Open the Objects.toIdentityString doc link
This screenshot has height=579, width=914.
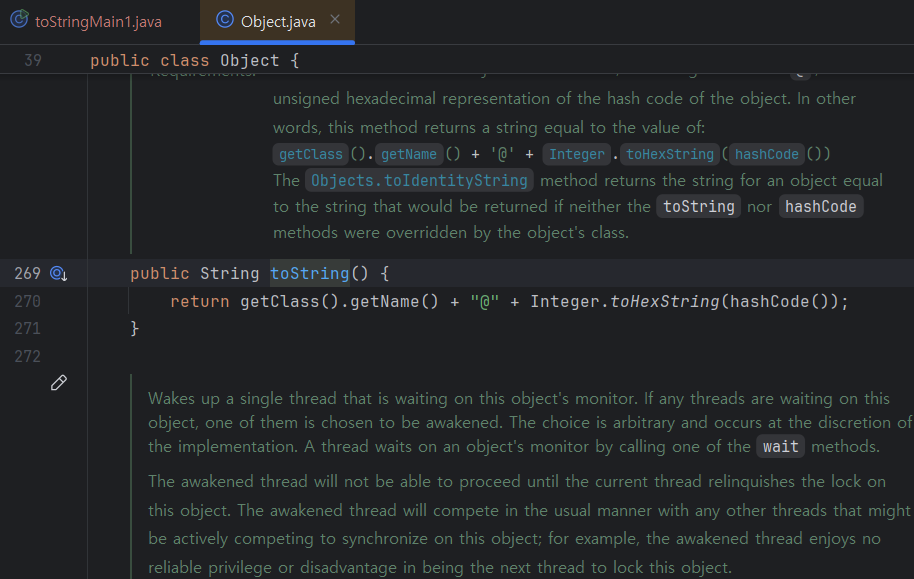point(419,181)
